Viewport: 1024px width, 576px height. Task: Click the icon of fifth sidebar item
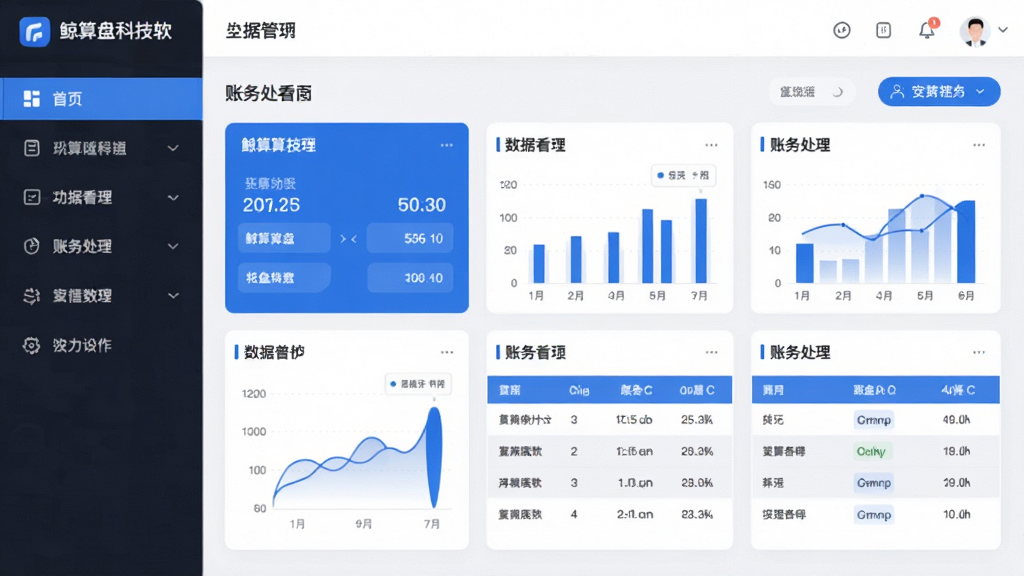pos(31,296)
